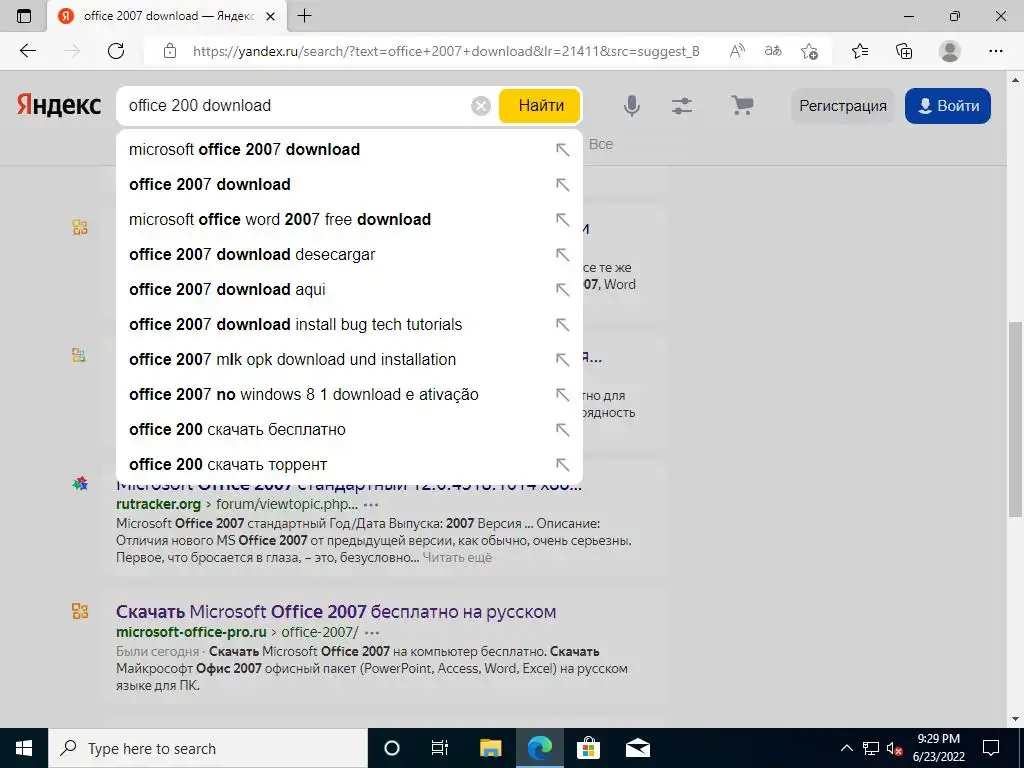Click the Войти login button
Image resolution: width=1024 pixels, height=768 pixels.
click(948, 106)
